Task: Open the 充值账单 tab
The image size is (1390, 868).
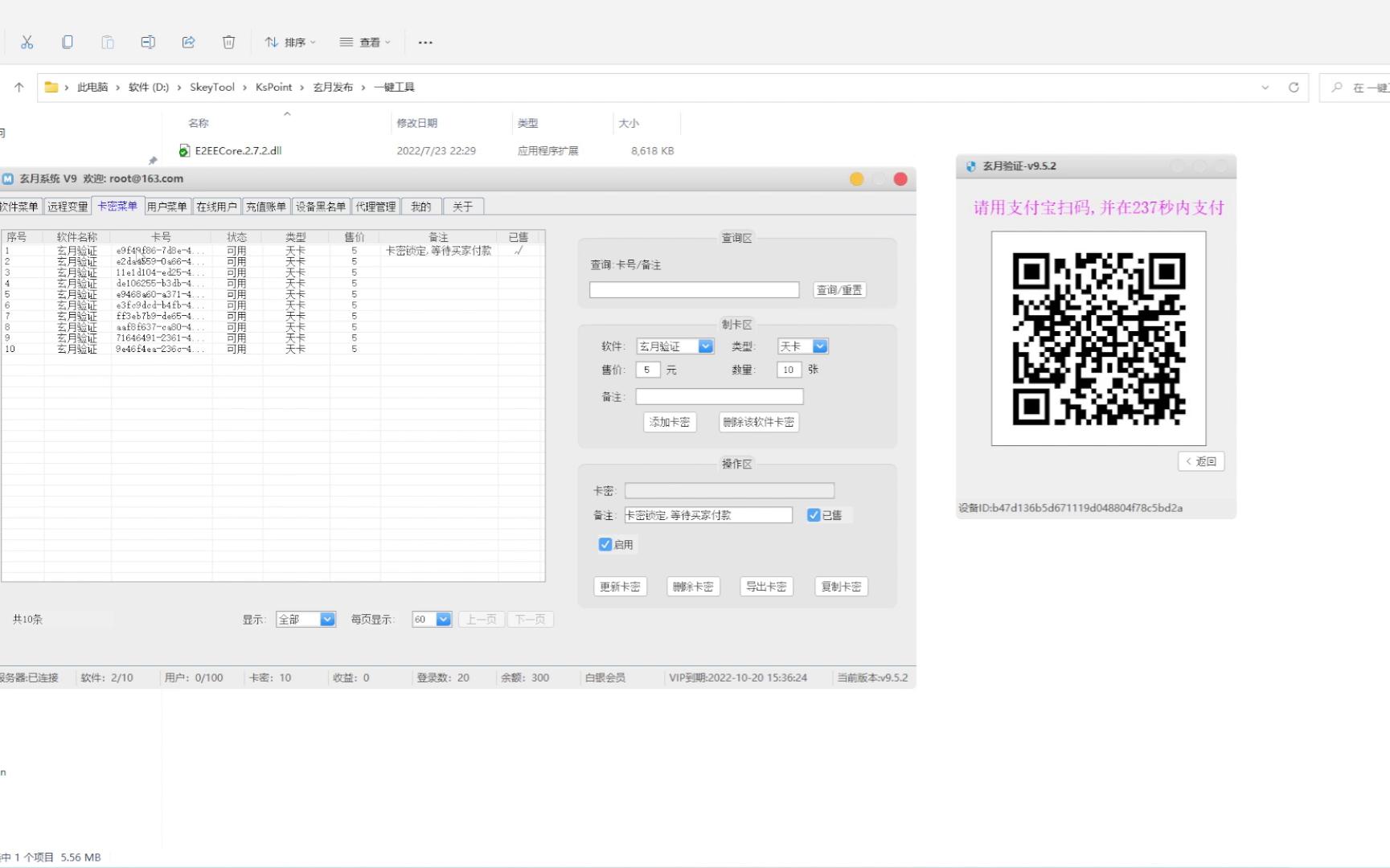Action: pyautogui.click(x=266, y=207)
